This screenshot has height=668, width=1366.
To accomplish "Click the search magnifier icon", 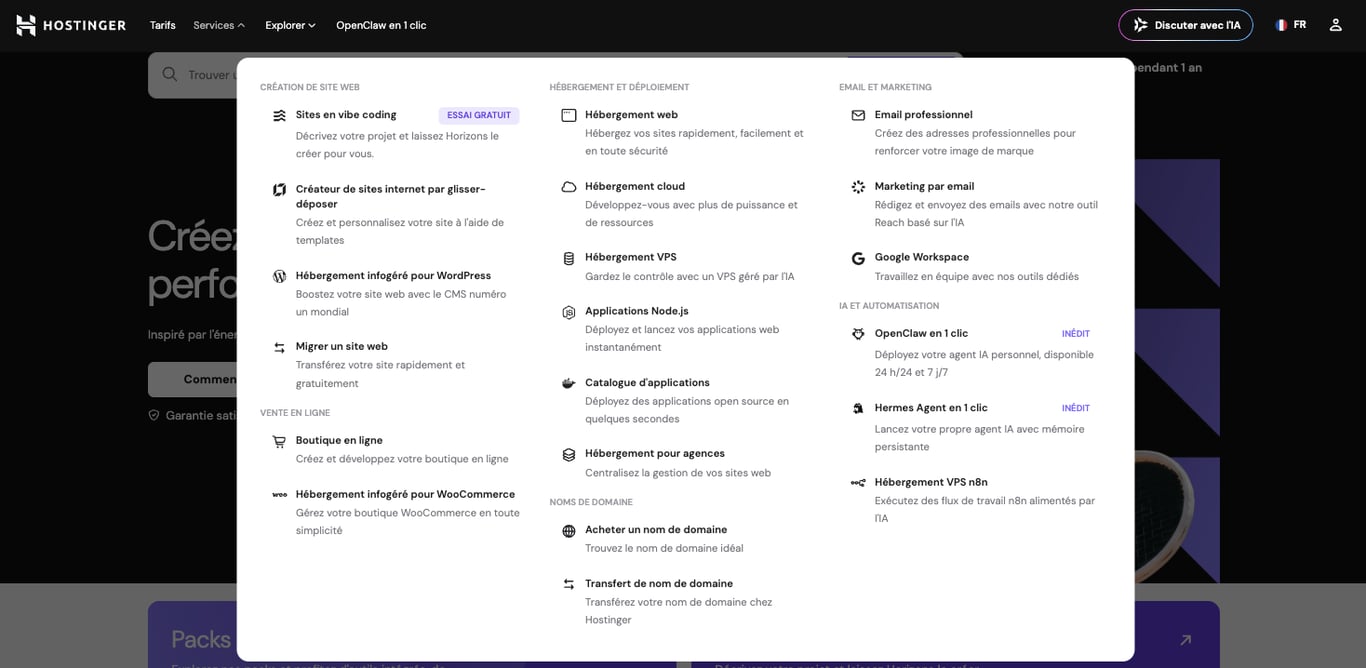I will (170, 74).
